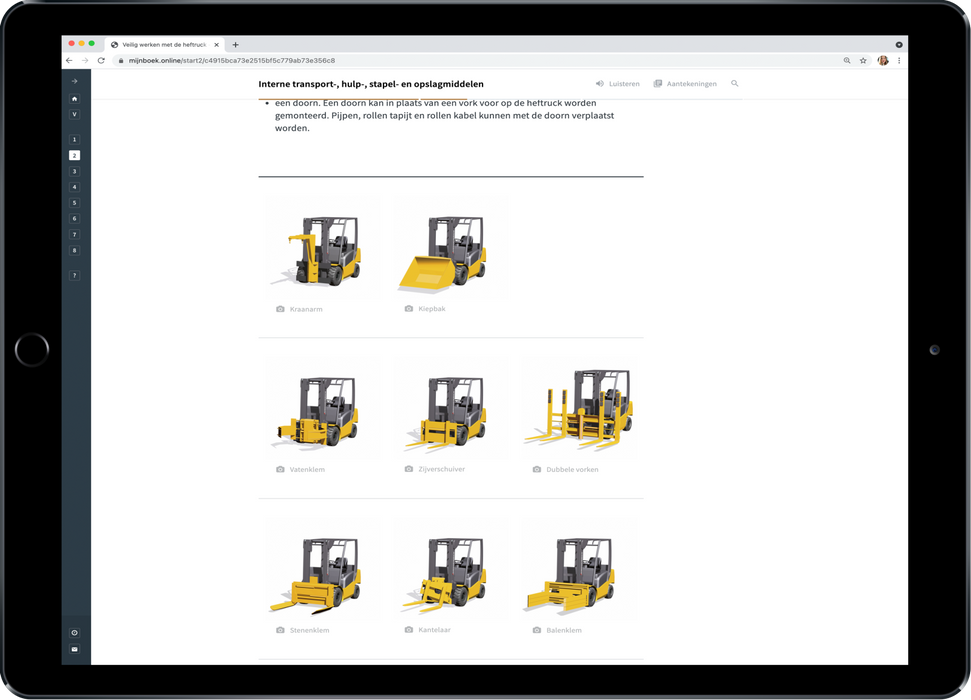The image size is (971, 700).
Task: Select chapter 8 in the sidebar
Action: [x=74, y=251]
